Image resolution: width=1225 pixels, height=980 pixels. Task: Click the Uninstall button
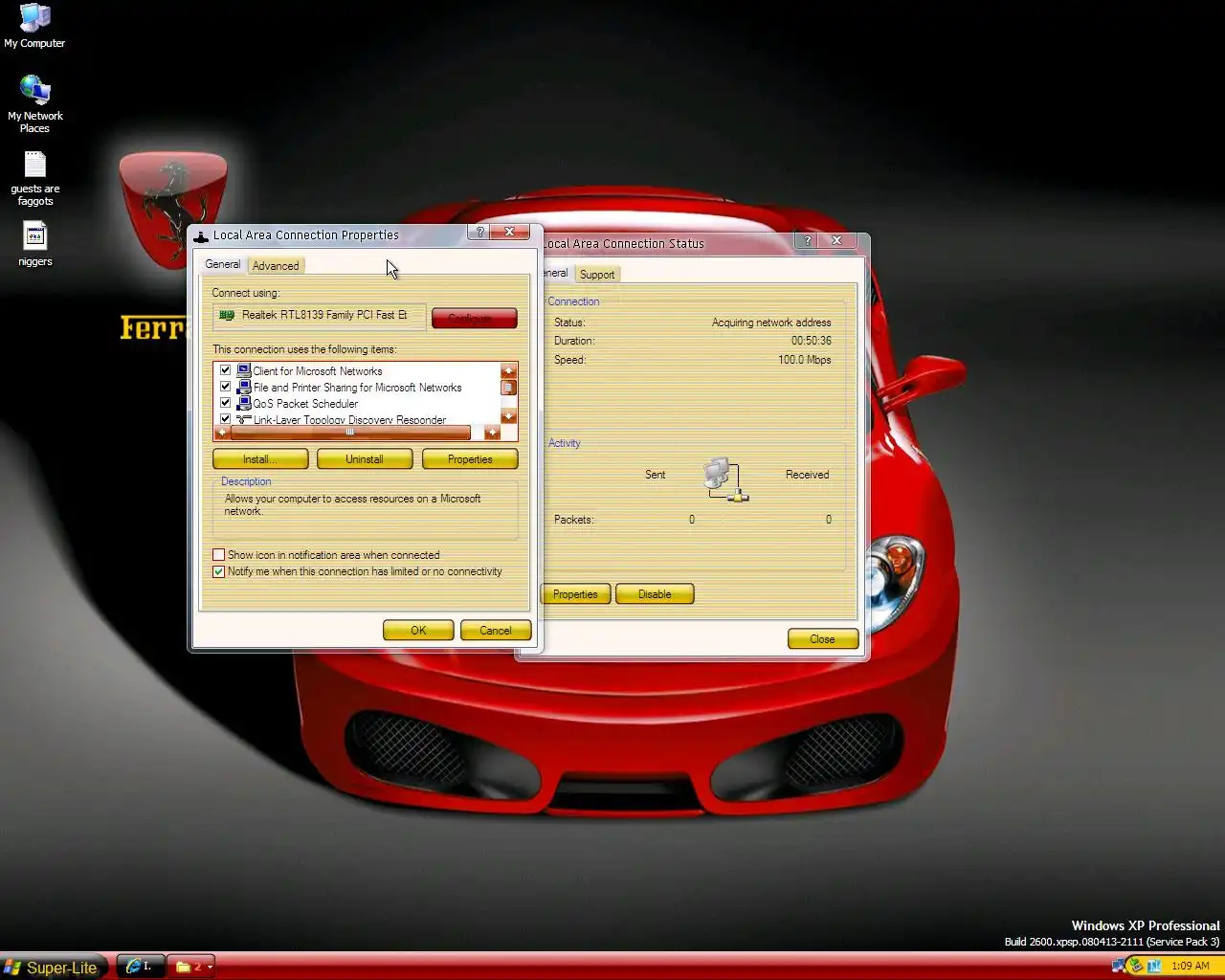[365, 459]
